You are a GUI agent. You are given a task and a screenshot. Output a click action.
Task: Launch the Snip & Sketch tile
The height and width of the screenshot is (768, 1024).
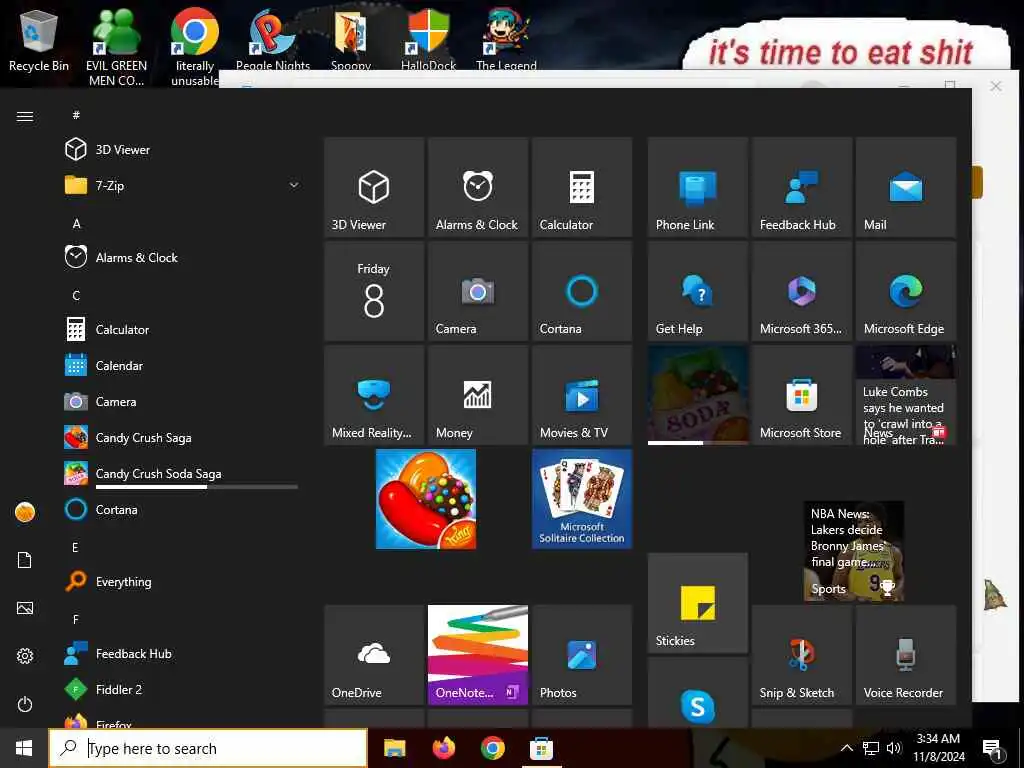point(801,654)
